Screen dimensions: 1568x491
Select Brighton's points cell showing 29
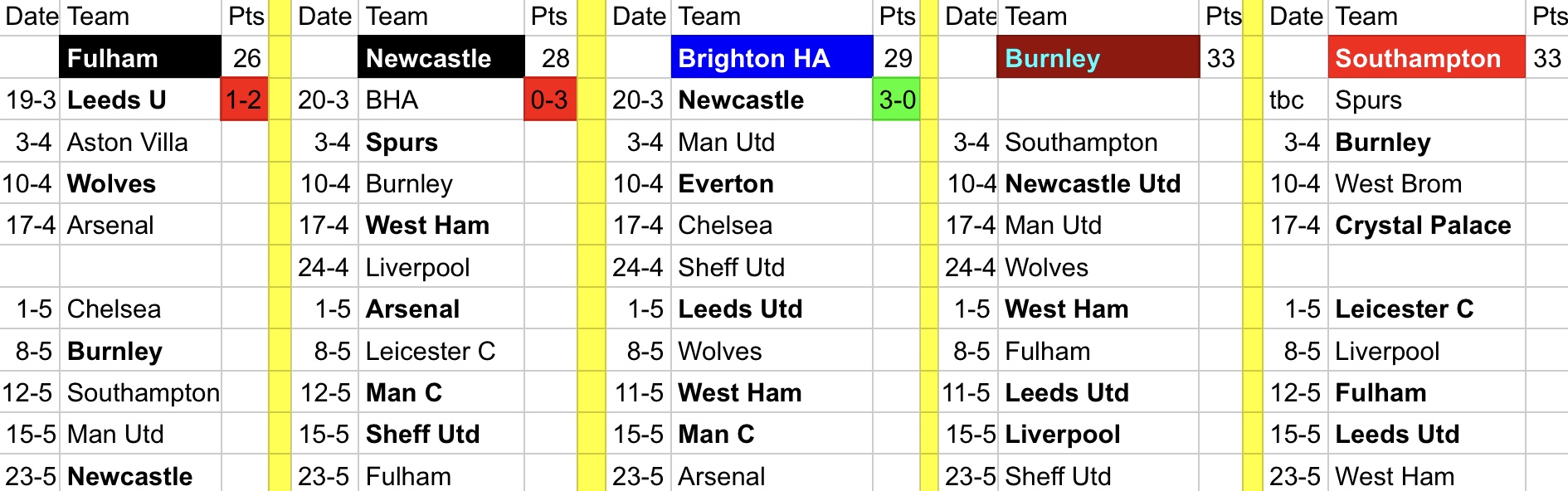(898, 58)
